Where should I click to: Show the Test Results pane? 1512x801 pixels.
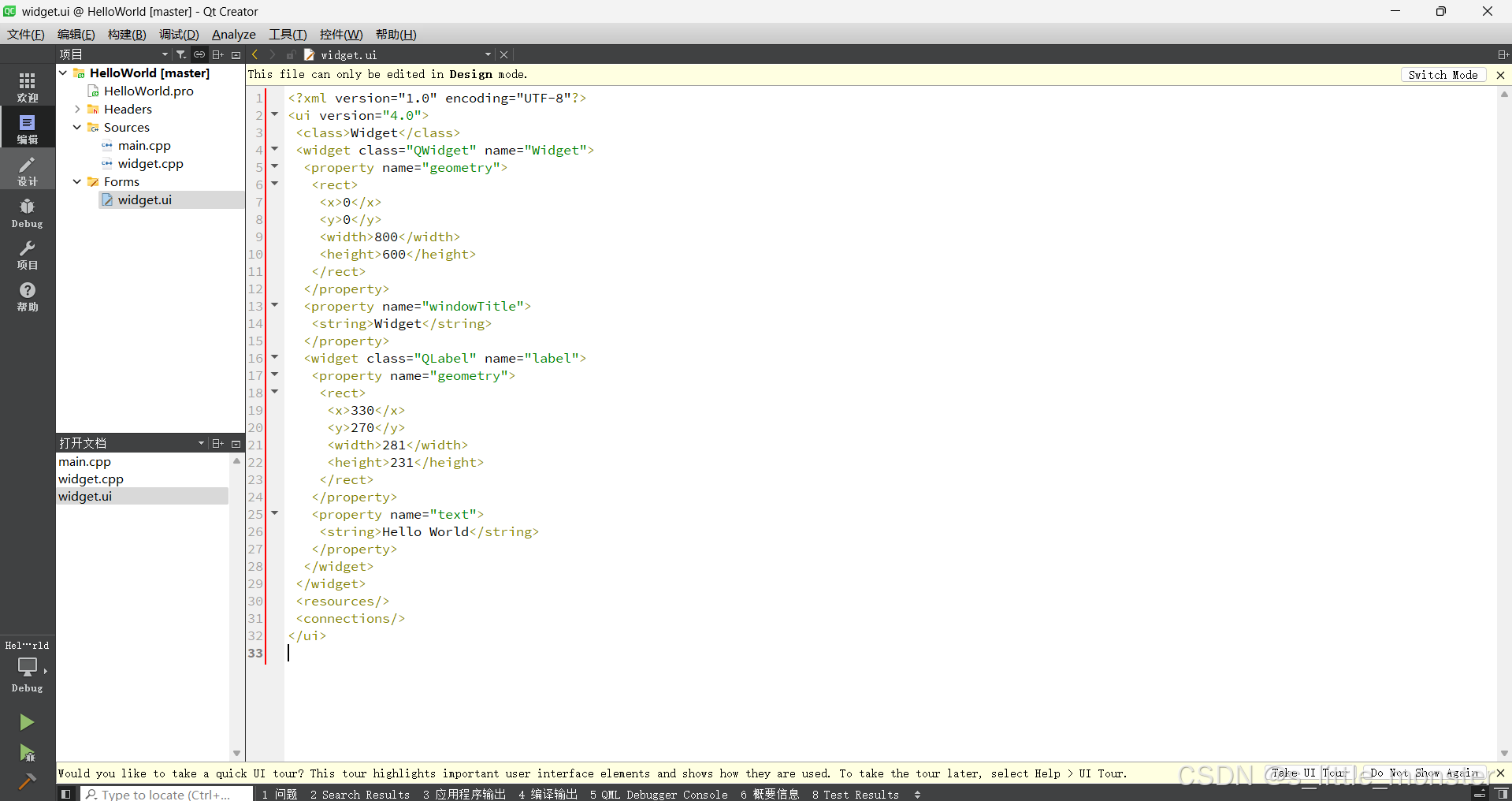click(856, 794)
